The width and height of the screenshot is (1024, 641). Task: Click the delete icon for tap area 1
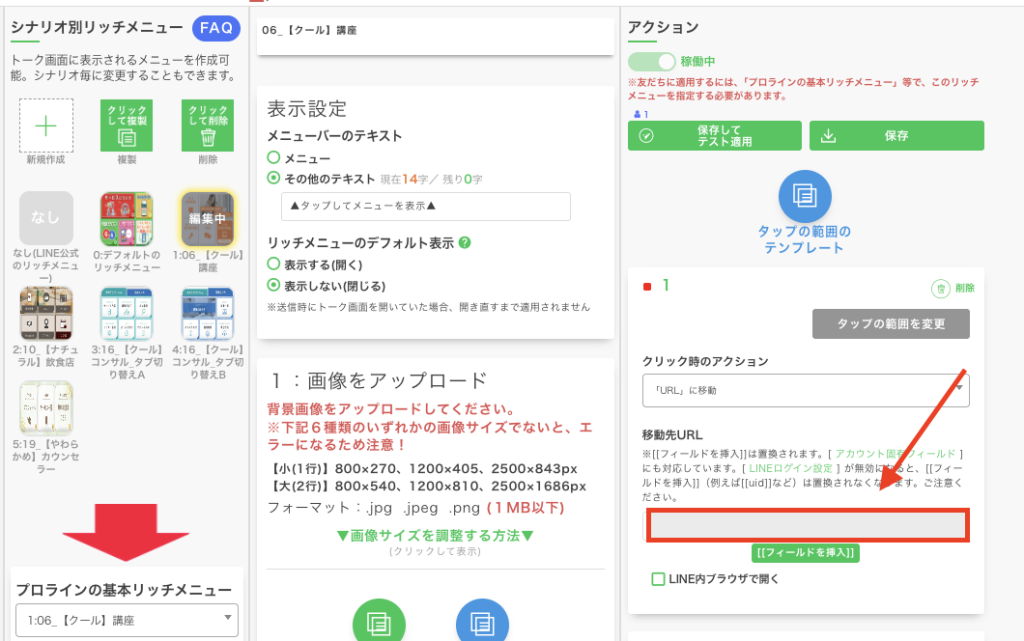(939, 288)
